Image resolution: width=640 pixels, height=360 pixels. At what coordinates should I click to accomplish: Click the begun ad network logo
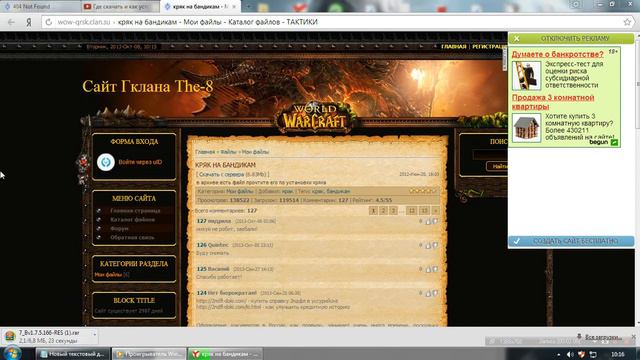tap(603, 142)
